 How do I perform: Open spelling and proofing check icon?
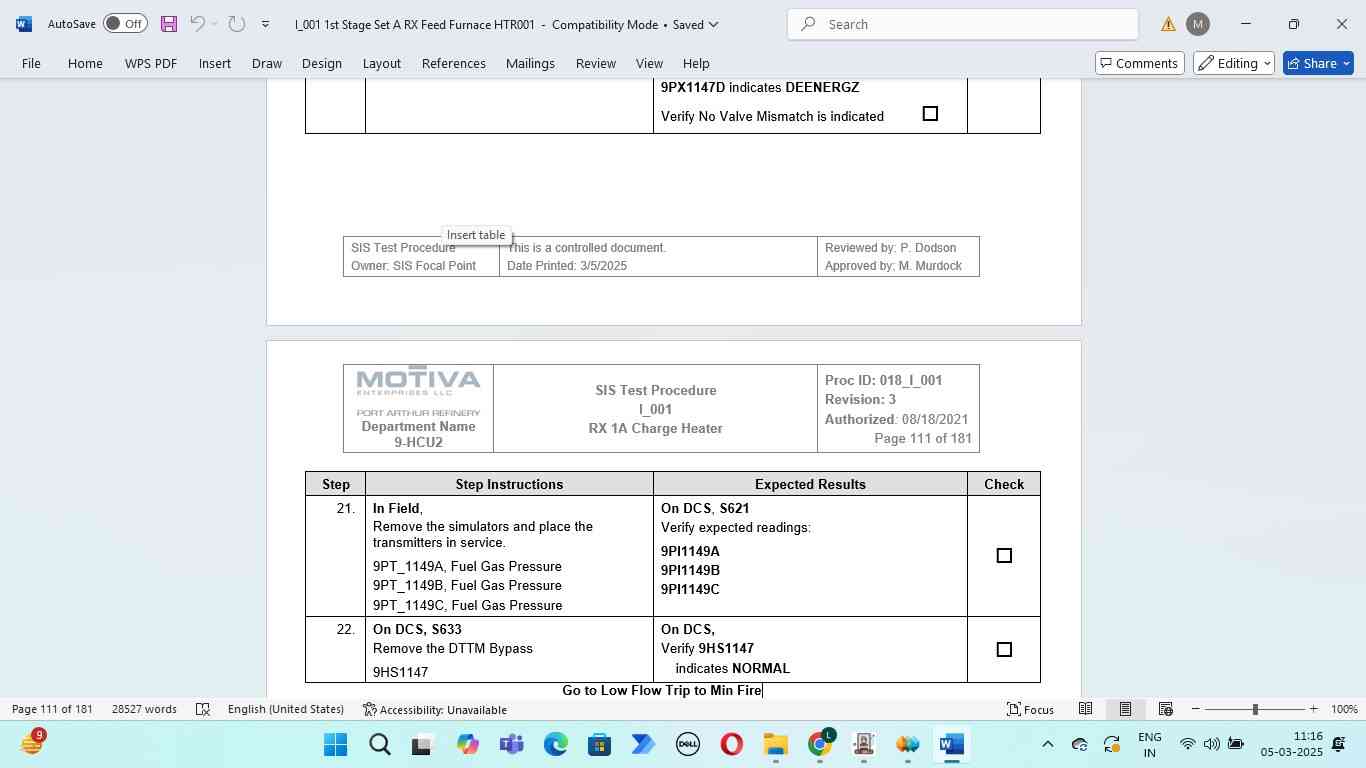coord(203,709)
